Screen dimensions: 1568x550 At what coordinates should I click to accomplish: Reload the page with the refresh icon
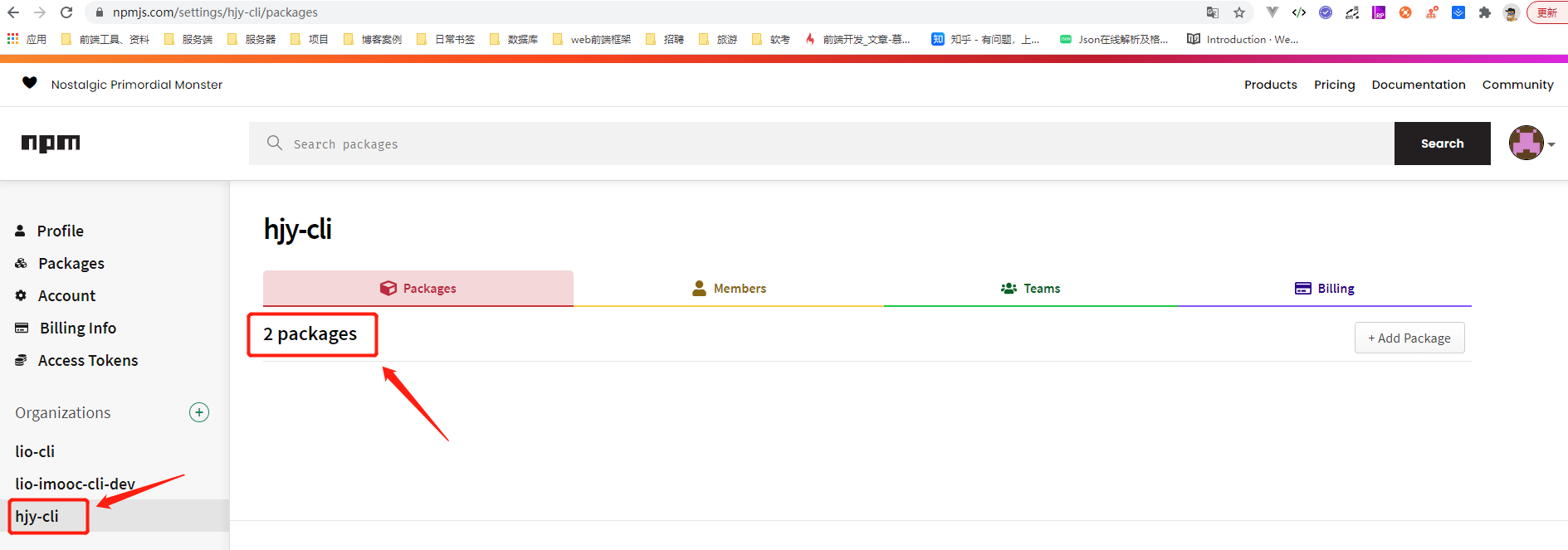point(66,12)
